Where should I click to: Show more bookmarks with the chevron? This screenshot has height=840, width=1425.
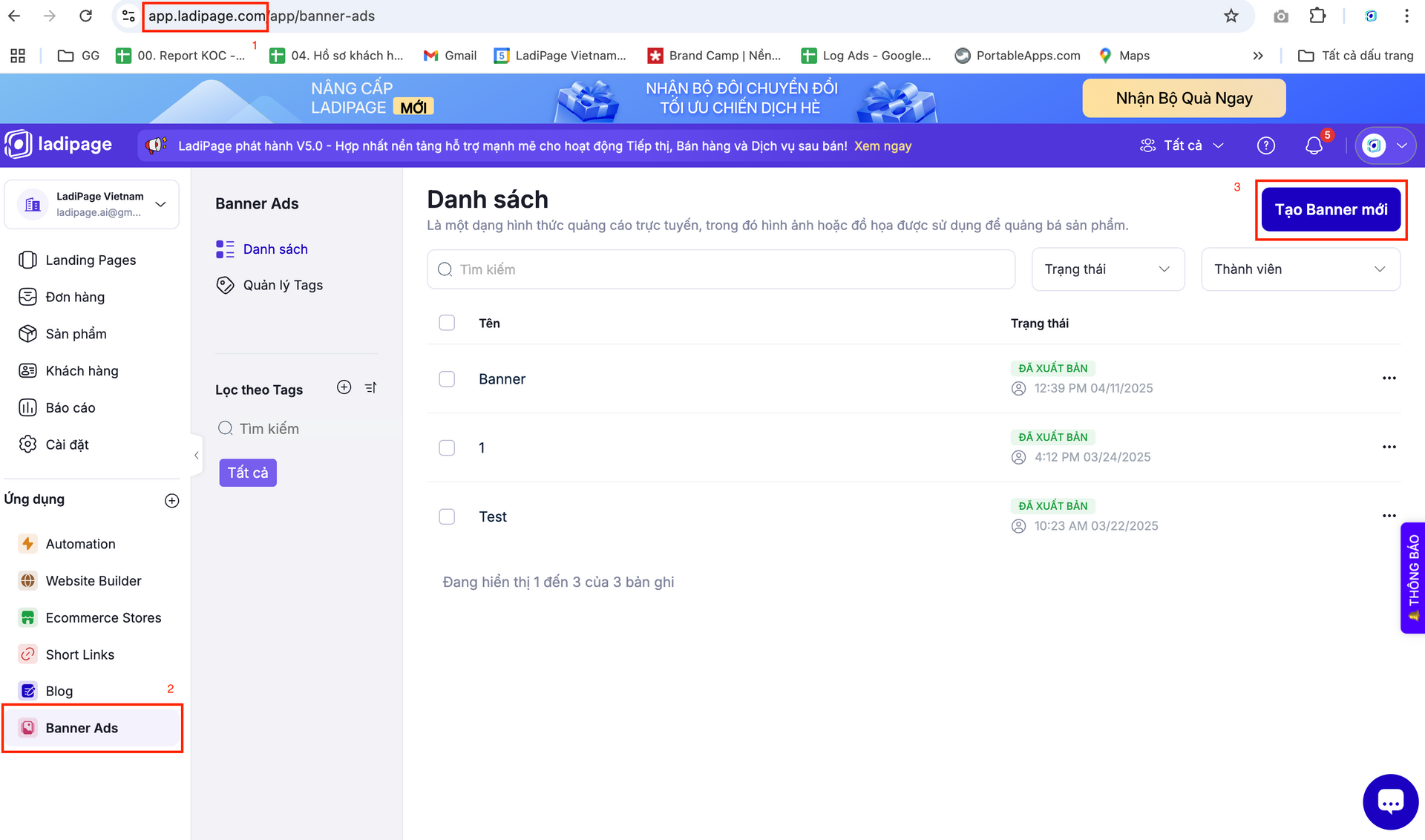click(1258, 56)
